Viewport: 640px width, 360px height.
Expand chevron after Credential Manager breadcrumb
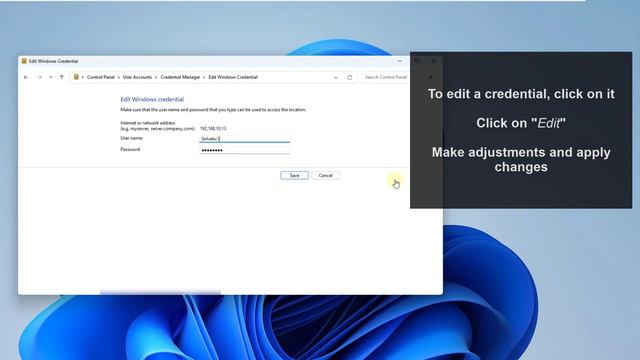pos(204,77)
